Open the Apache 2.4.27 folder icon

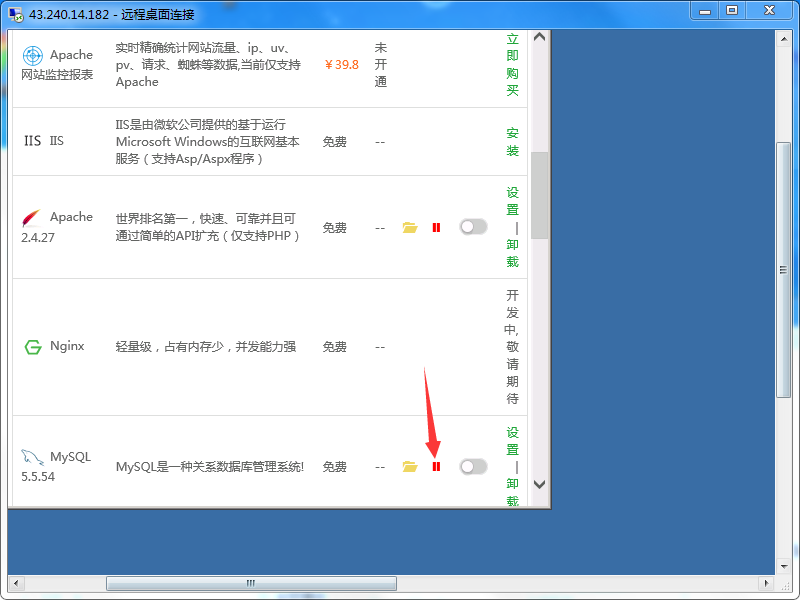tap(410, 228)
